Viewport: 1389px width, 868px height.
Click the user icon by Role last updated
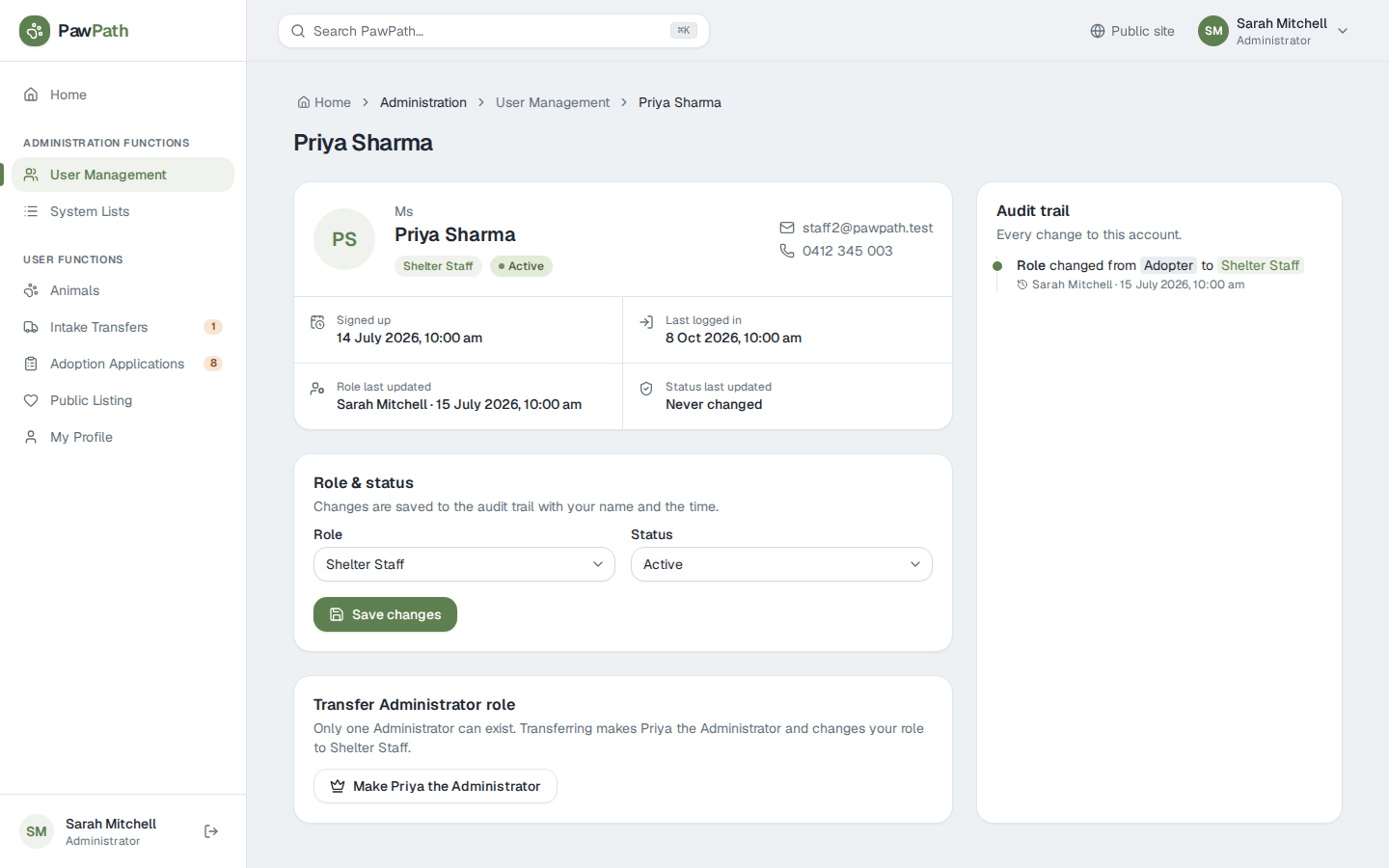[317, 389]
